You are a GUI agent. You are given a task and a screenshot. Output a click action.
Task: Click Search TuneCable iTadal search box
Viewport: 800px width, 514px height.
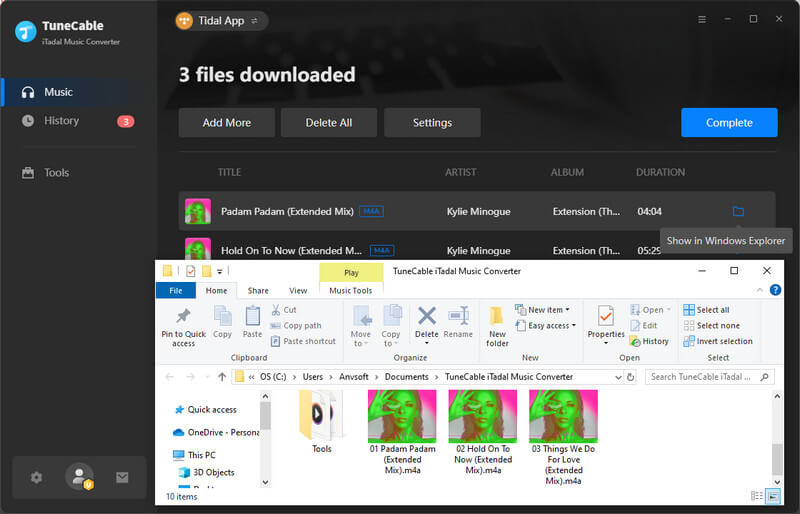[710, 377]
